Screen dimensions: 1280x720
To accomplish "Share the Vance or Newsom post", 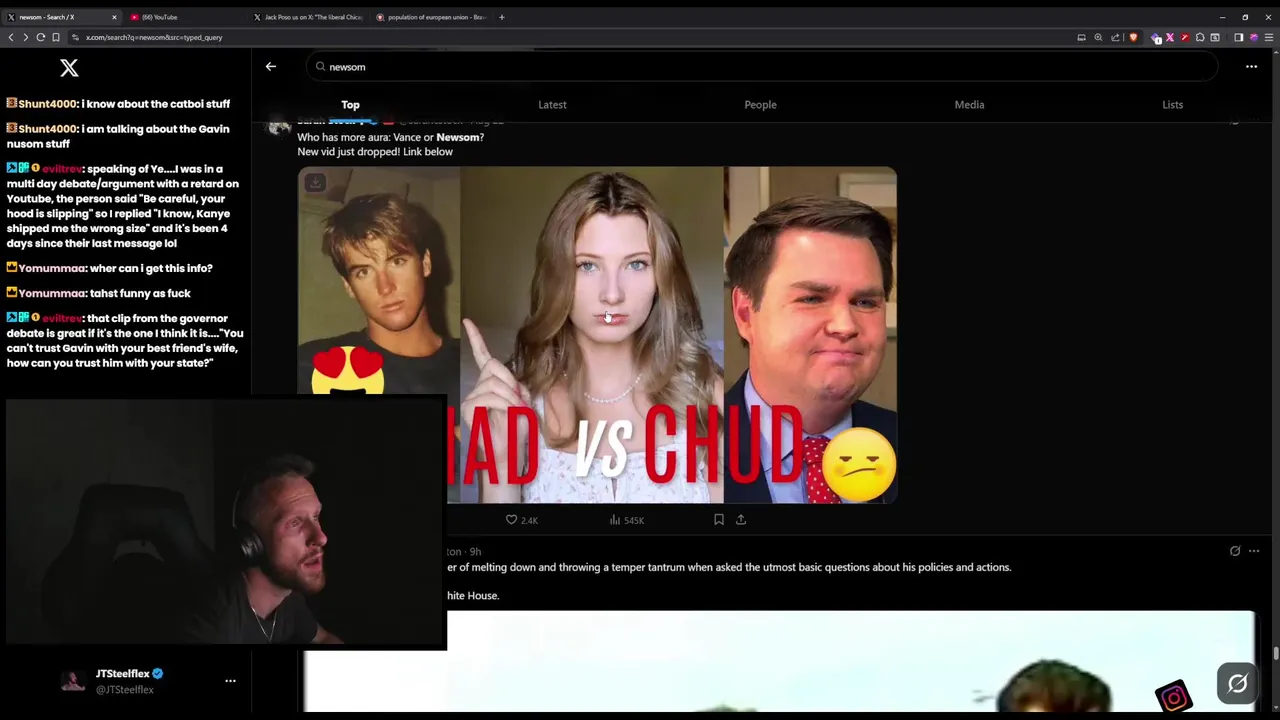I will [x=741, y=520].
